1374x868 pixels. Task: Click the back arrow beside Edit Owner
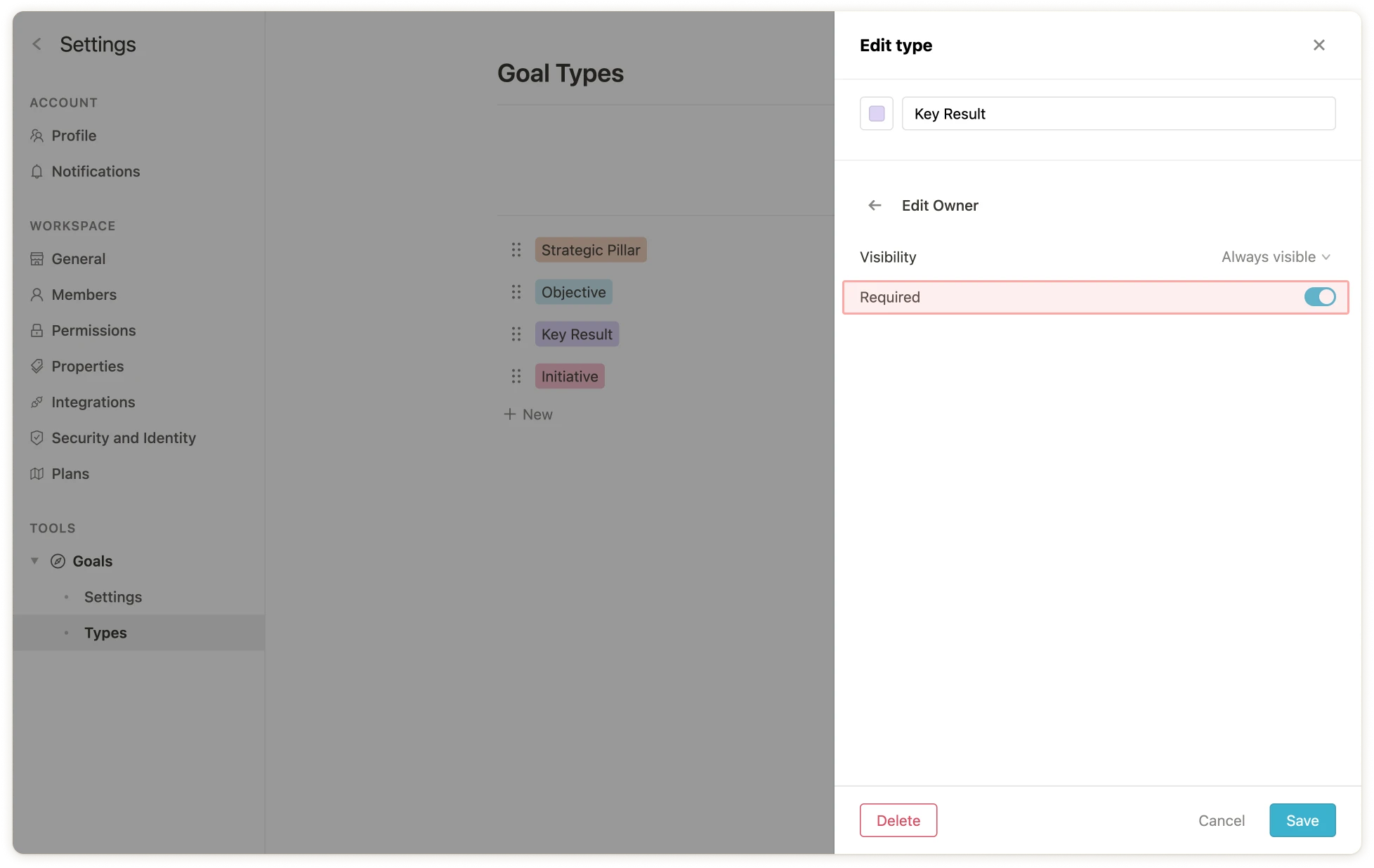click(875, 205)
